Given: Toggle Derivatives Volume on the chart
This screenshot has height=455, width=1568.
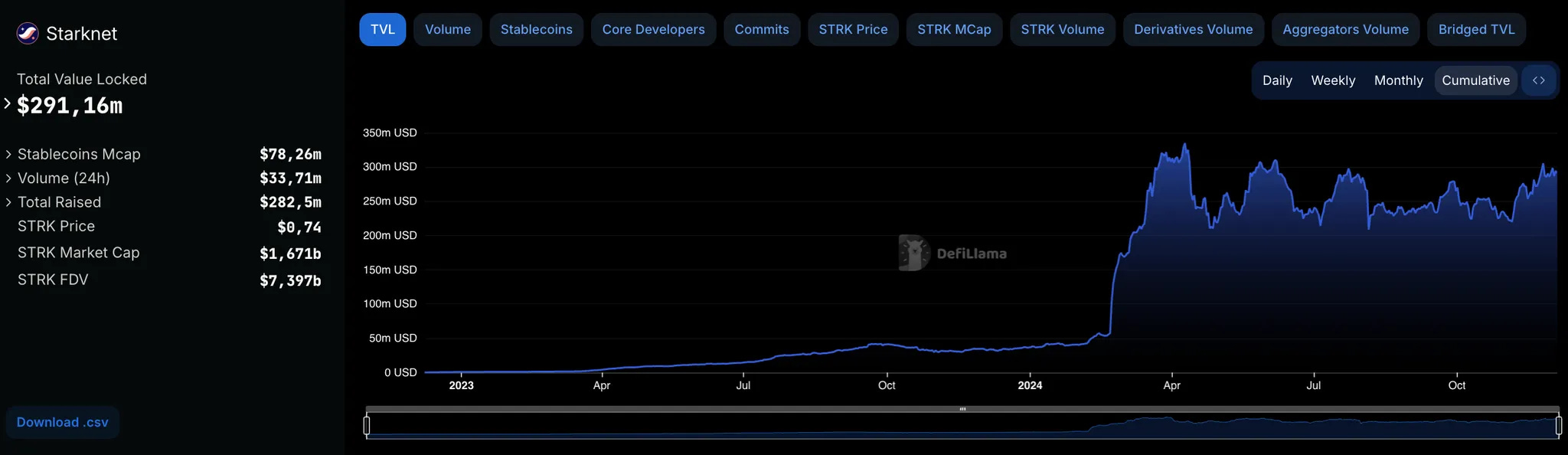Looking at the screenshot, I should pos(1194,30).
